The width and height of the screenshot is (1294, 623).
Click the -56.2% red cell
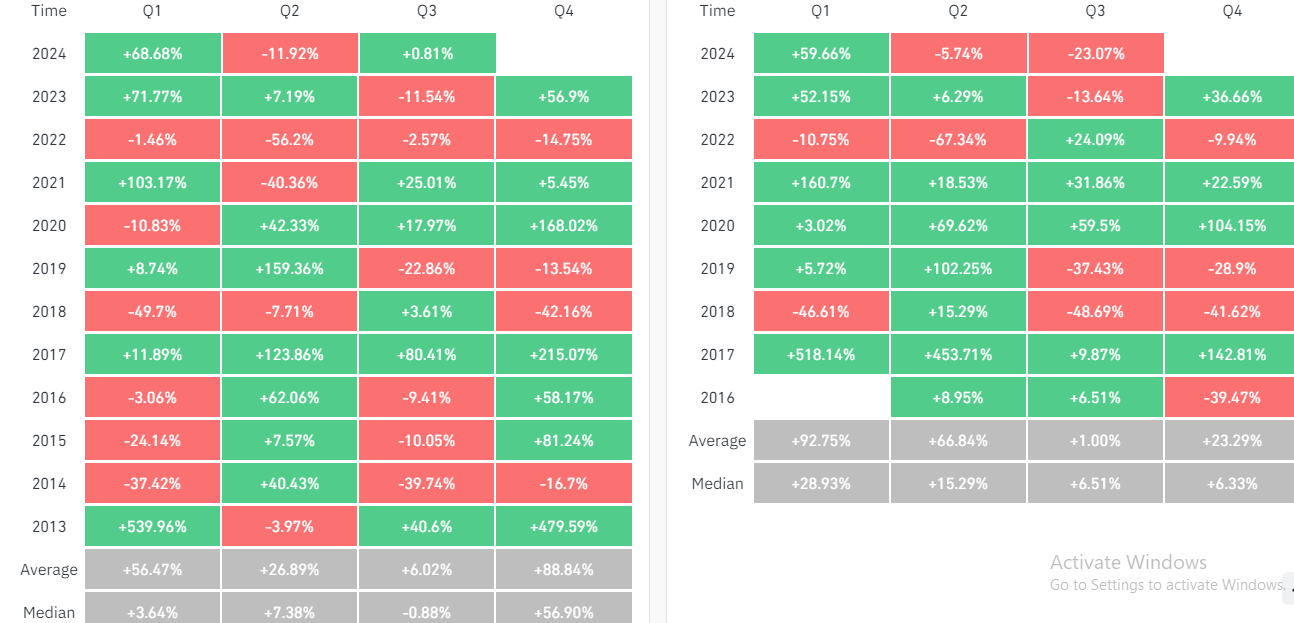coord(290,140)
